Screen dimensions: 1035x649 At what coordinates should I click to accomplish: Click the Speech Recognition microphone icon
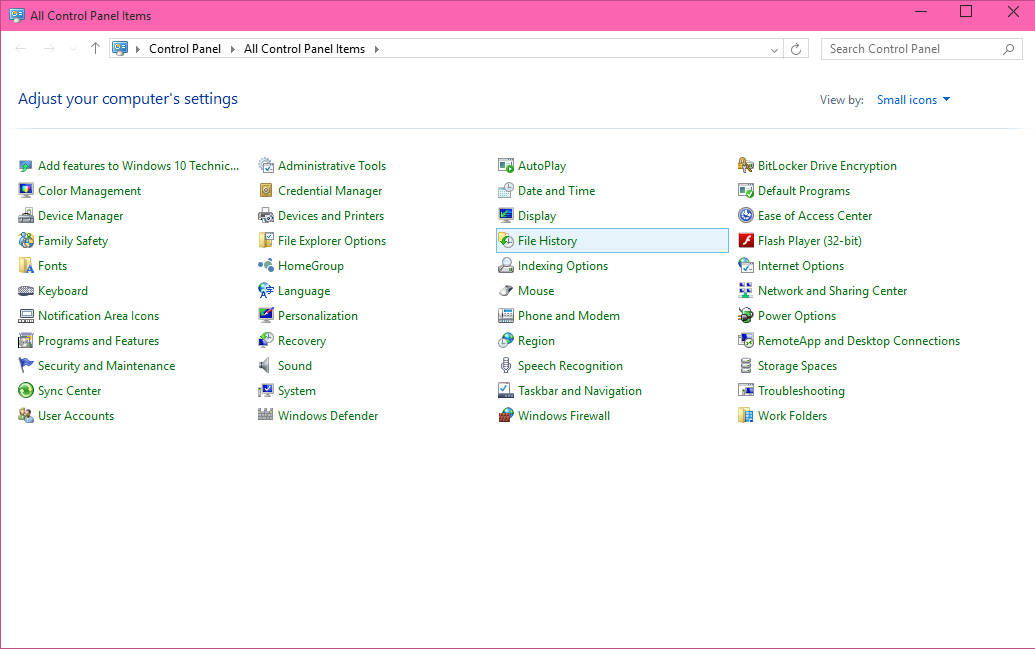(506, 366)
